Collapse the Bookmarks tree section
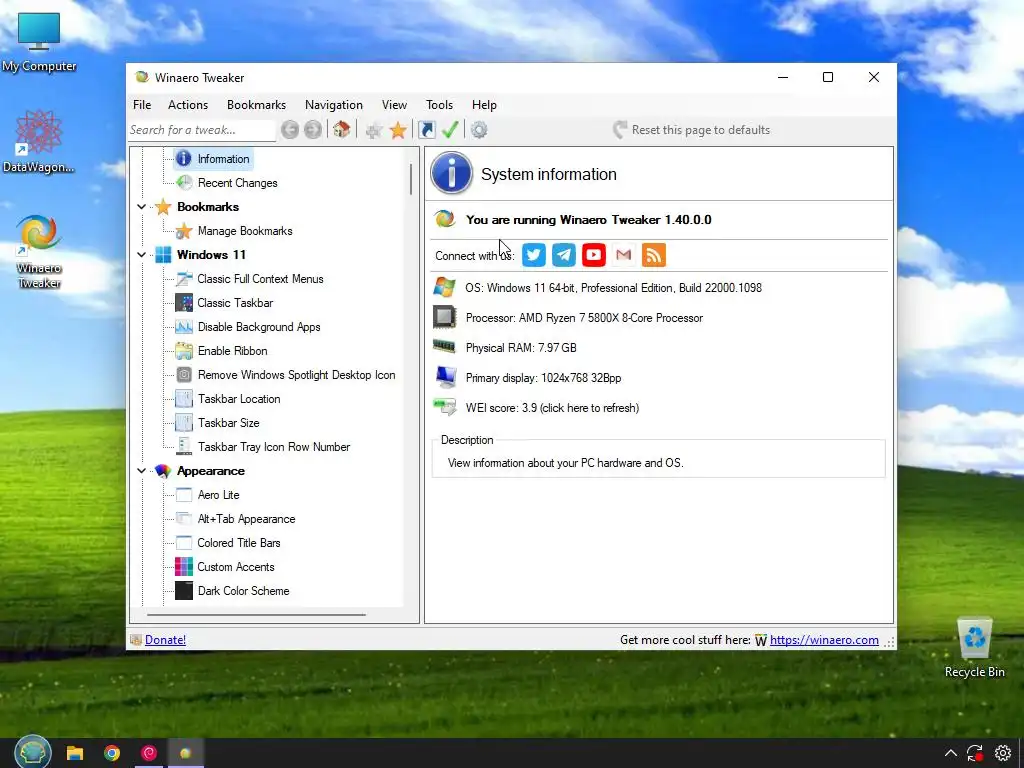This screenshot has height=768, width=1024. point(141,207)
